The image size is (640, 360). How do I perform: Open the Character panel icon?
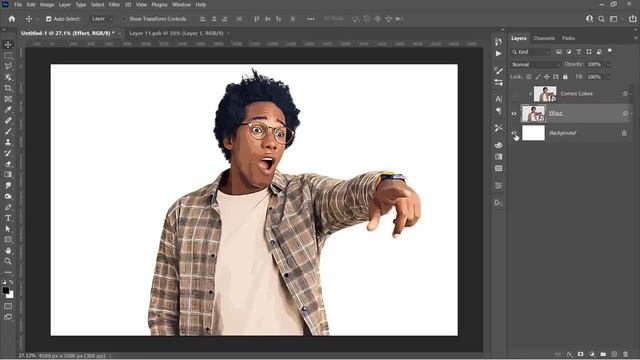pyautogui.click(x=498, y=99)
